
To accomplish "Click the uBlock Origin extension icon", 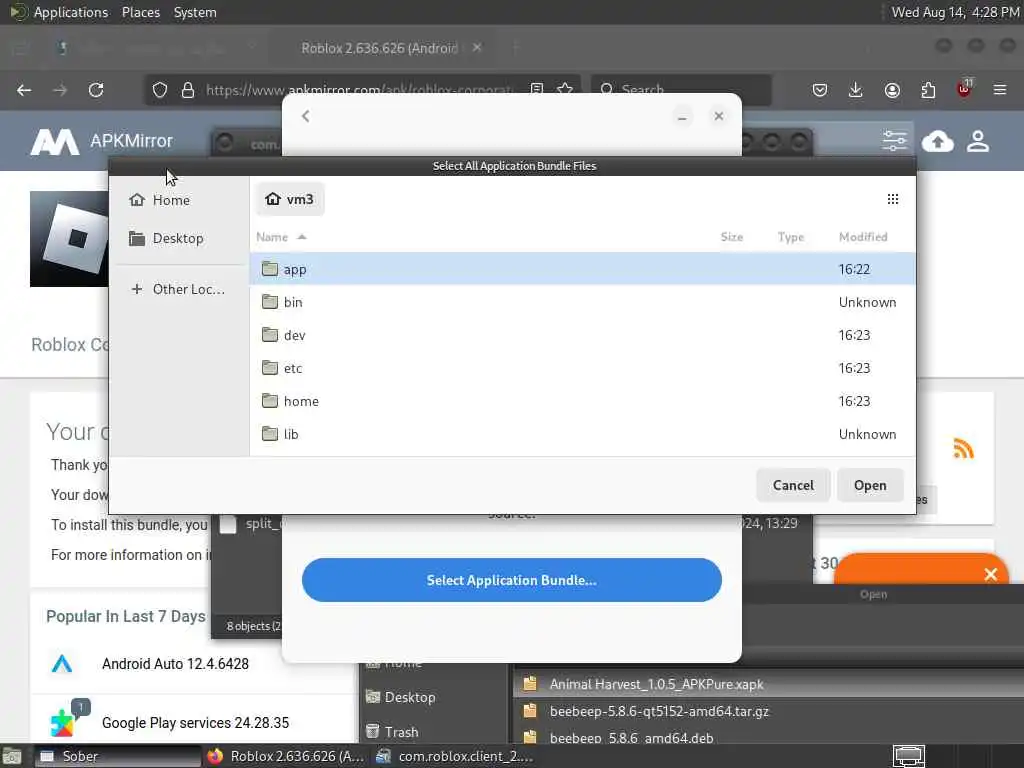I will click(x=964, y=89).
